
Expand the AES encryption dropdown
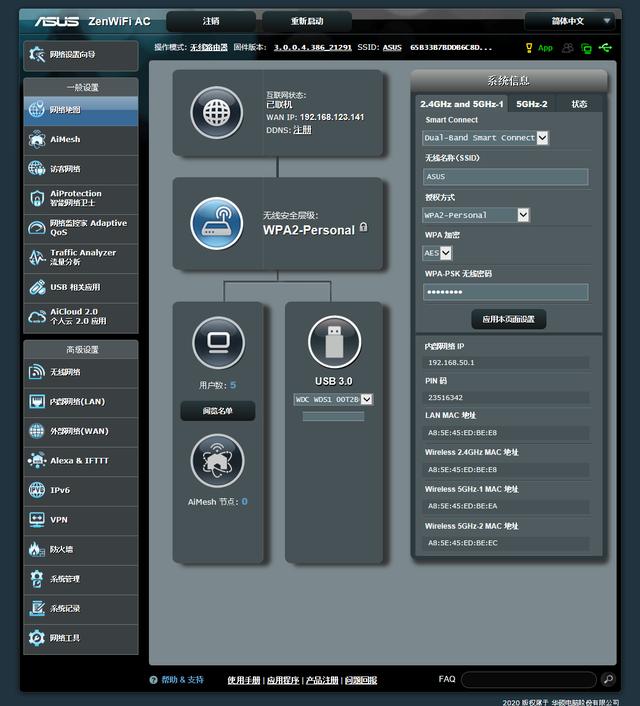coord(438,253)
